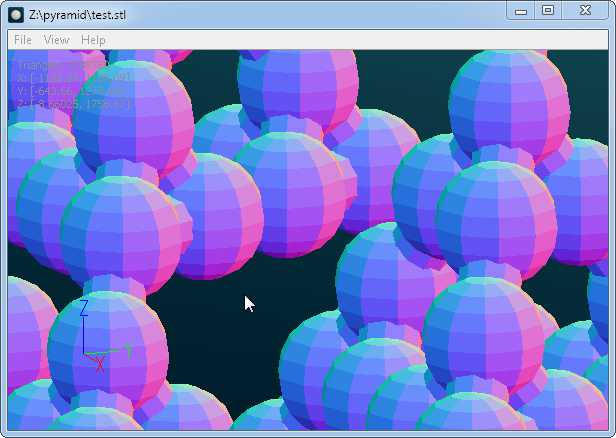616x438 pixels.
Task: Open the File menu
Action: pos(22,40)
